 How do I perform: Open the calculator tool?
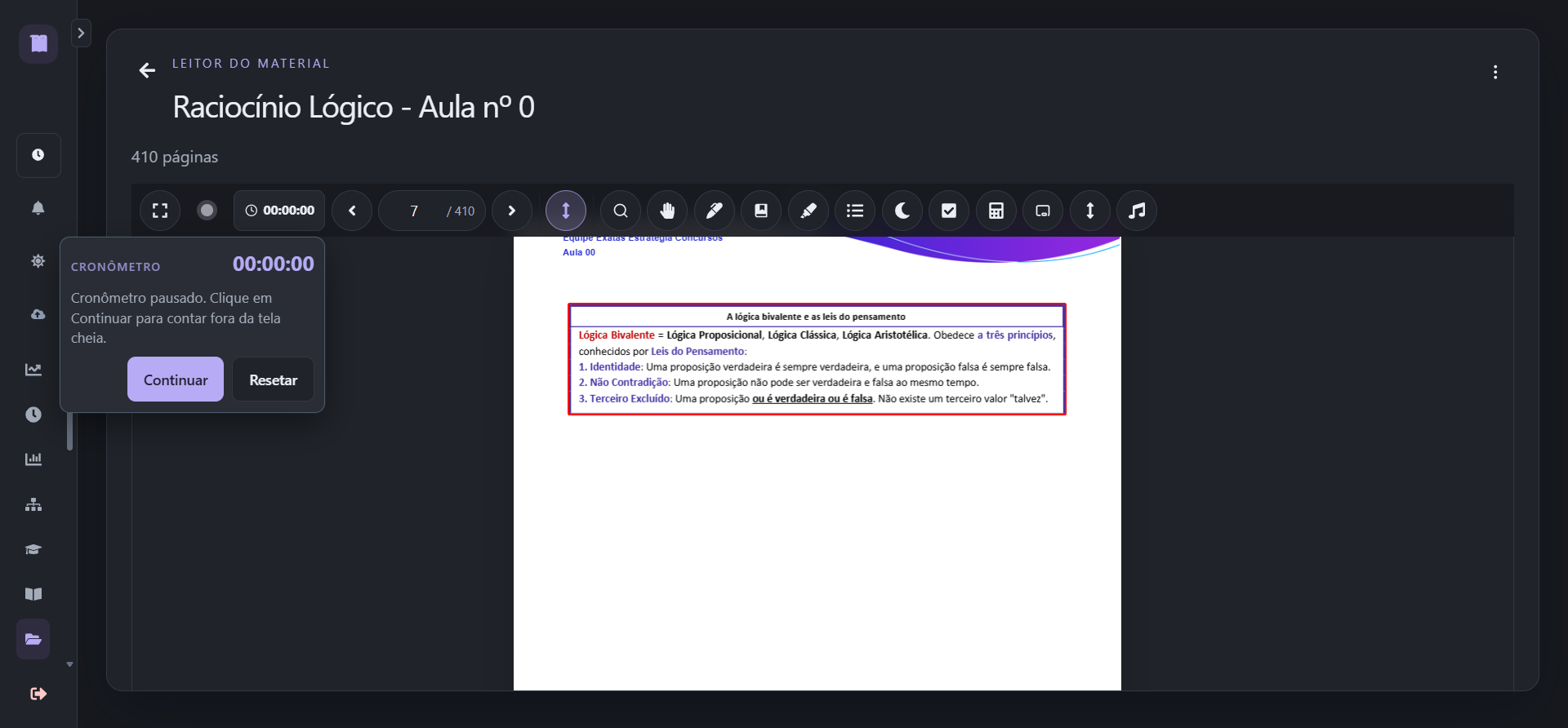pos(996,211)
